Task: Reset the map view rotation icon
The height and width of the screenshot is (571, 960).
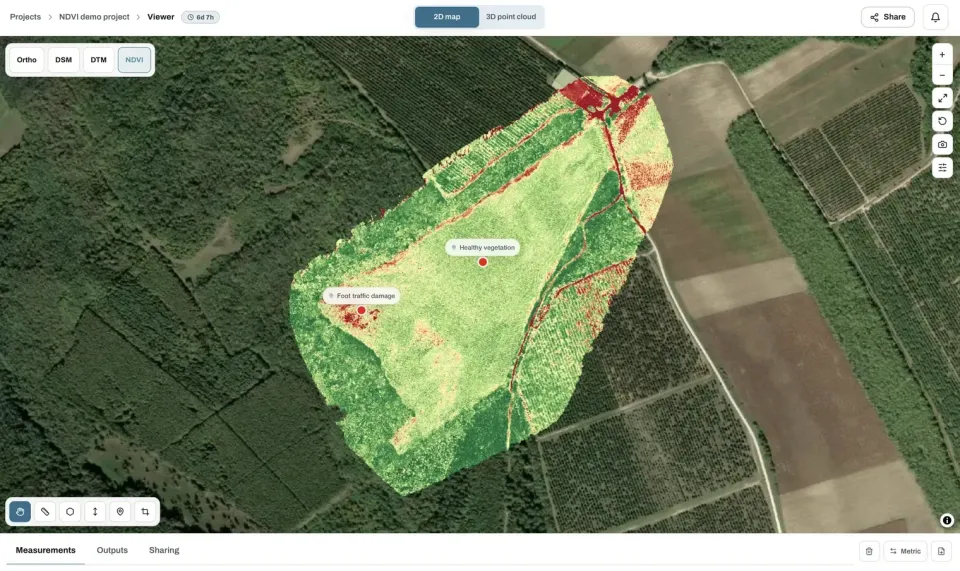Action: tap(942, 121)
